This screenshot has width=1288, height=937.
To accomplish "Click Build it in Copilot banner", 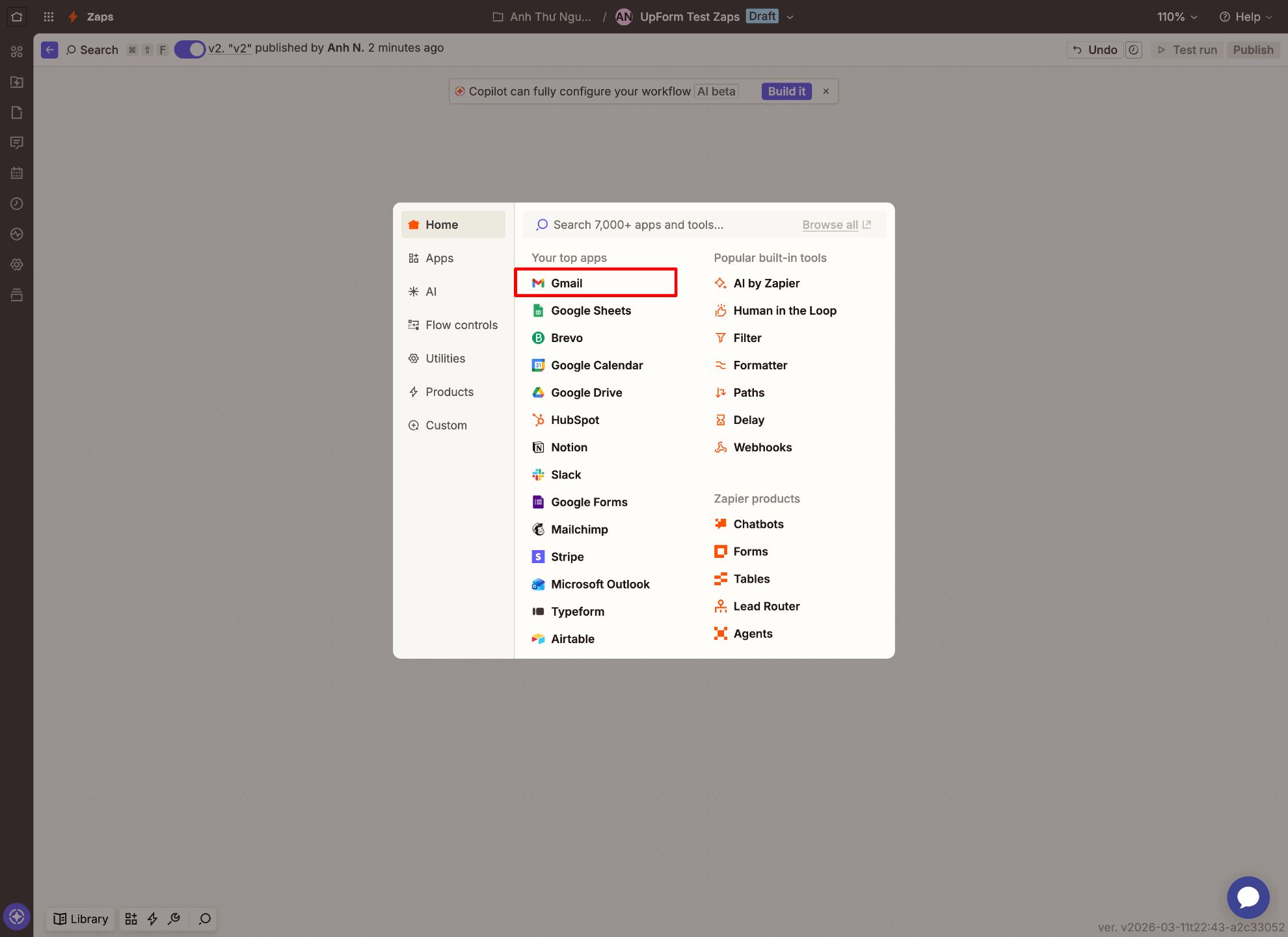I will point(786,92).
